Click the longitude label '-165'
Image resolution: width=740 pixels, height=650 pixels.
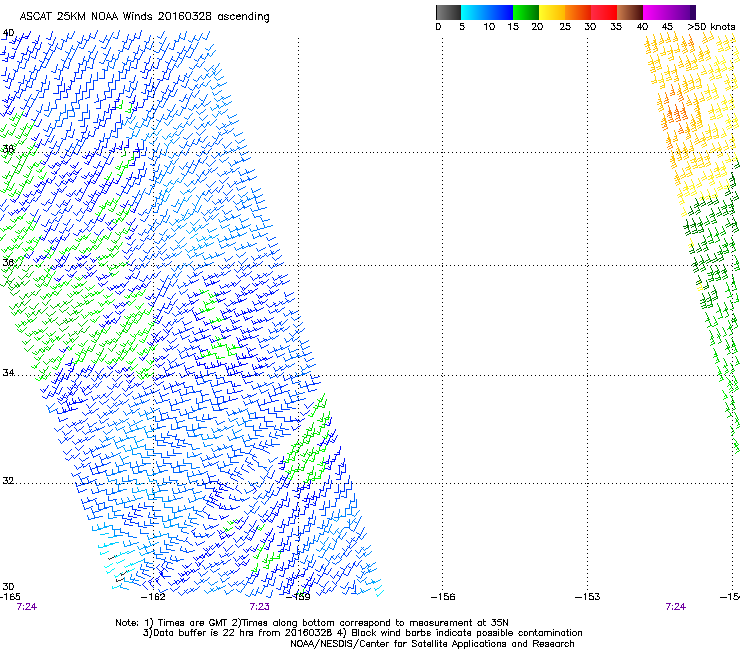10,597
